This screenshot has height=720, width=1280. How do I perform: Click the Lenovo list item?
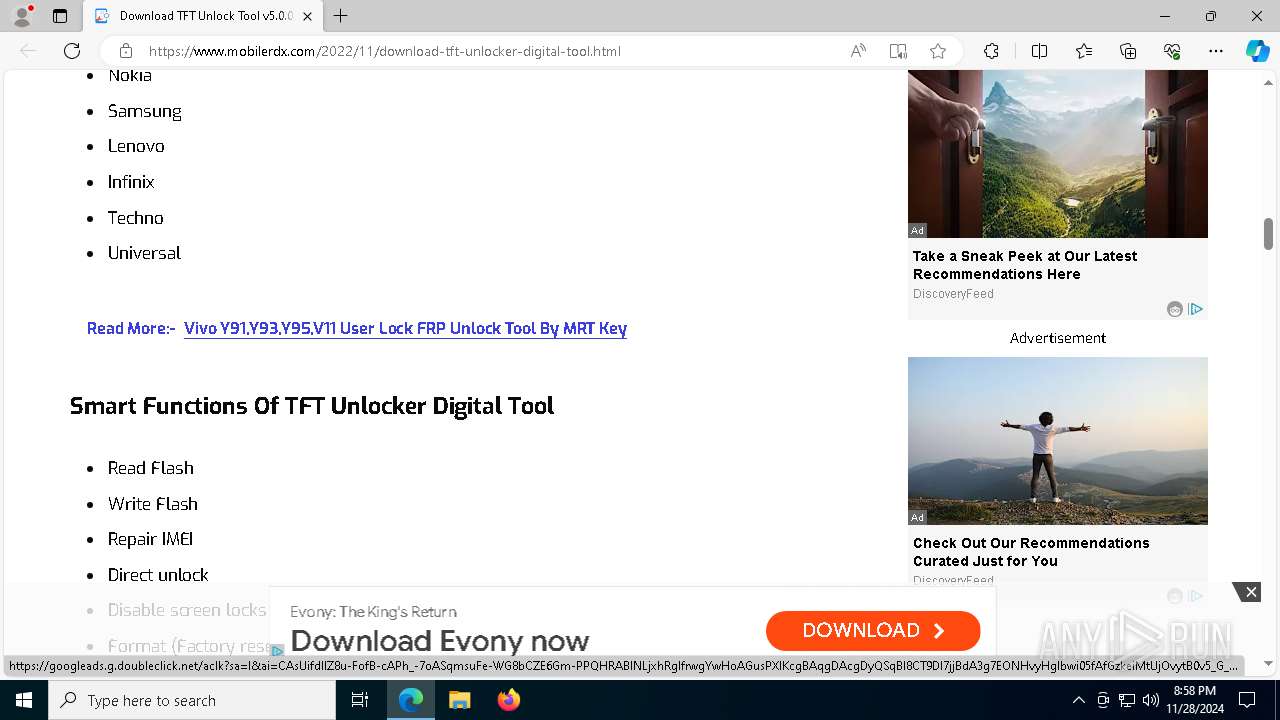136,146
